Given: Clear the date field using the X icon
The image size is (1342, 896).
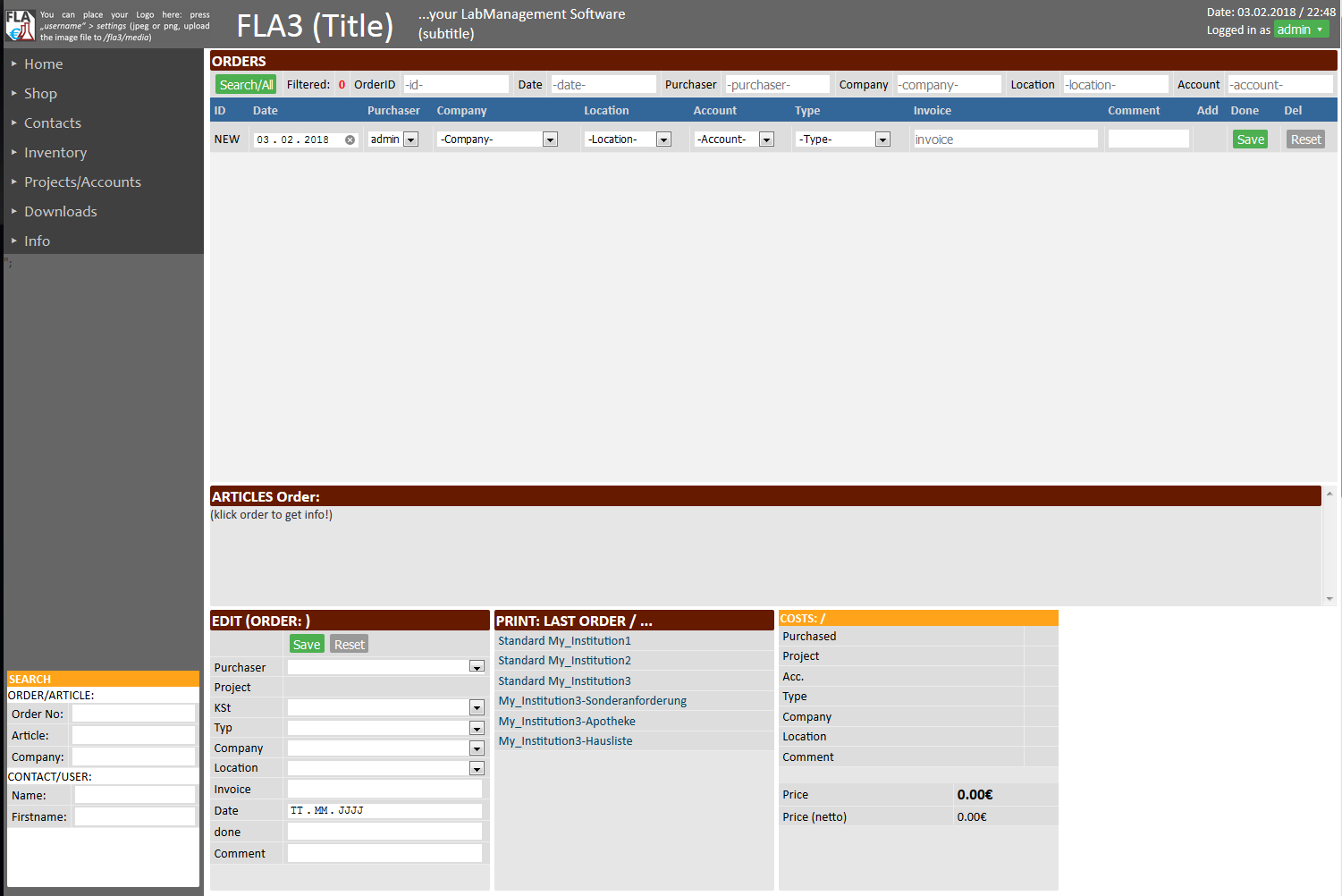Looking at the screenshot, I should point(349,139).
